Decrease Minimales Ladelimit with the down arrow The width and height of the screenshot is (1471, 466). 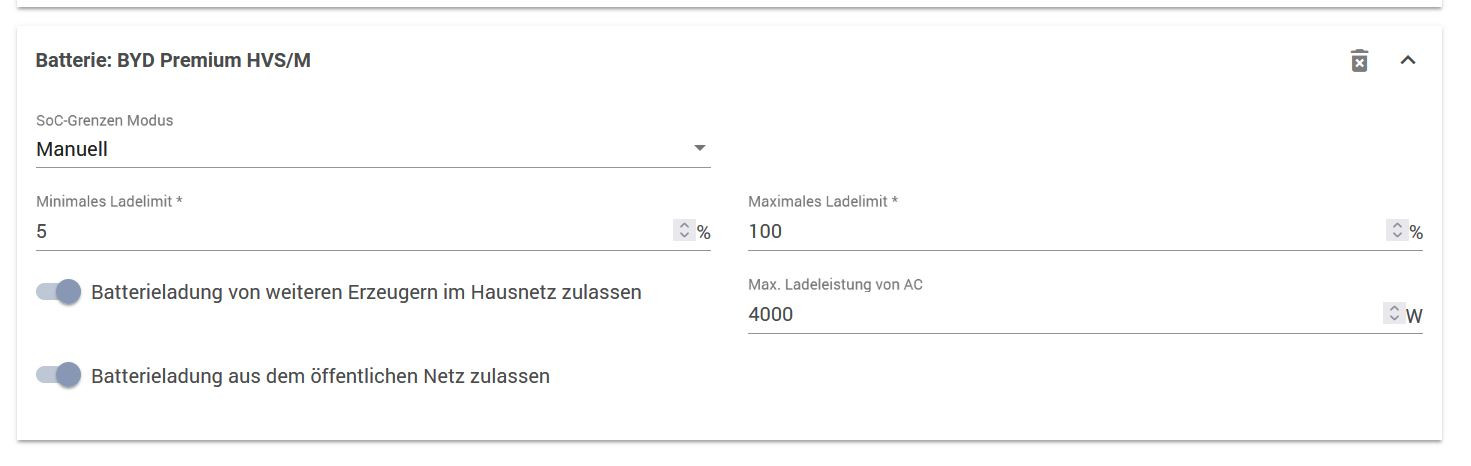tap(684, 236)
